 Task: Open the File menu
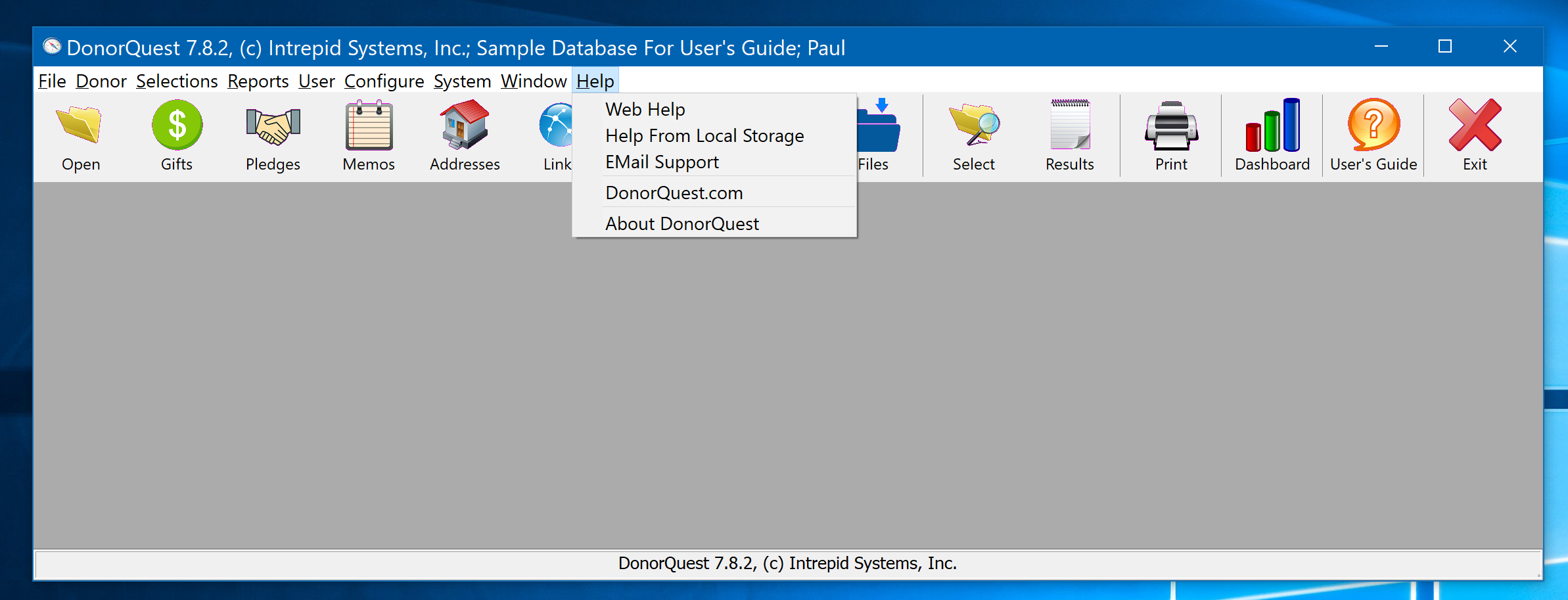tap(52, 81)
